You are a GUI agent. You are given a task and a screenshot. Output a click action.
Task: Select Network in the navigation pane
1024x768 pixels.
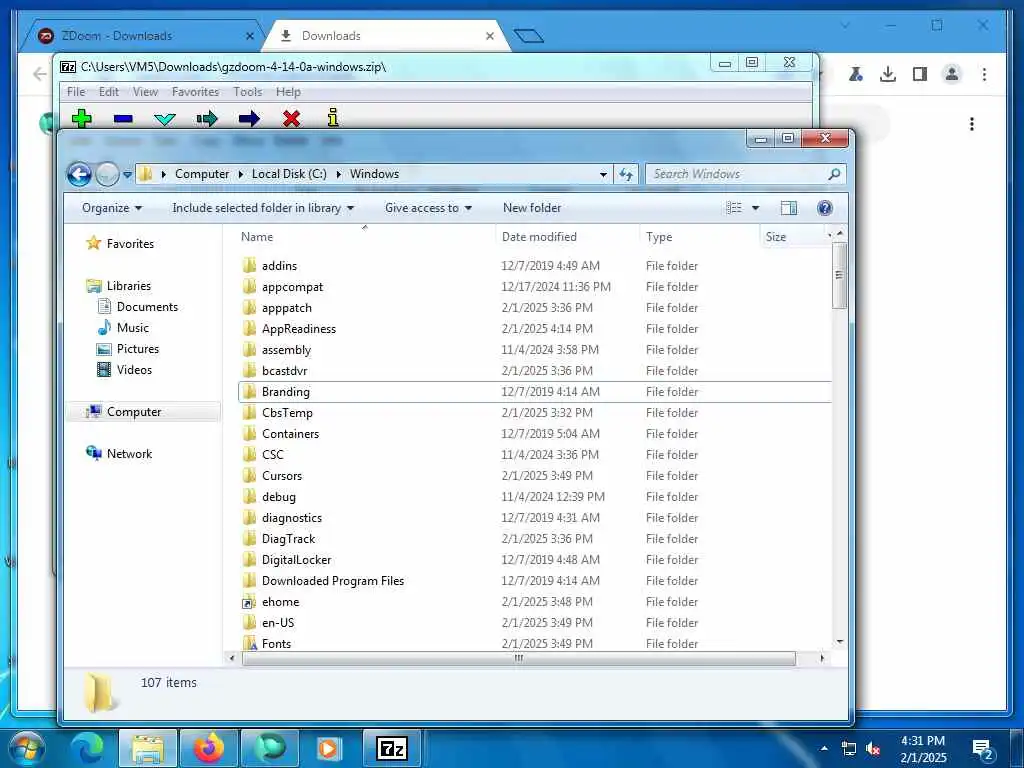[x=129, y=454]
